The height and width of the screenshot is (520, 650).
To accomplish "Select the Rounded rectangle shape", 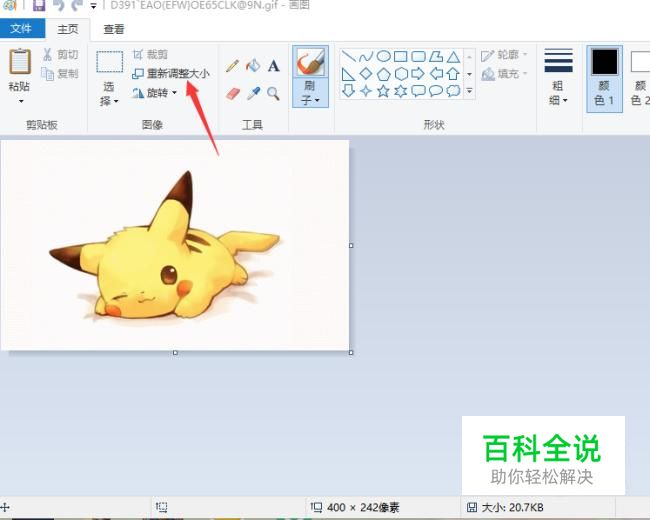I will [418, 56].
